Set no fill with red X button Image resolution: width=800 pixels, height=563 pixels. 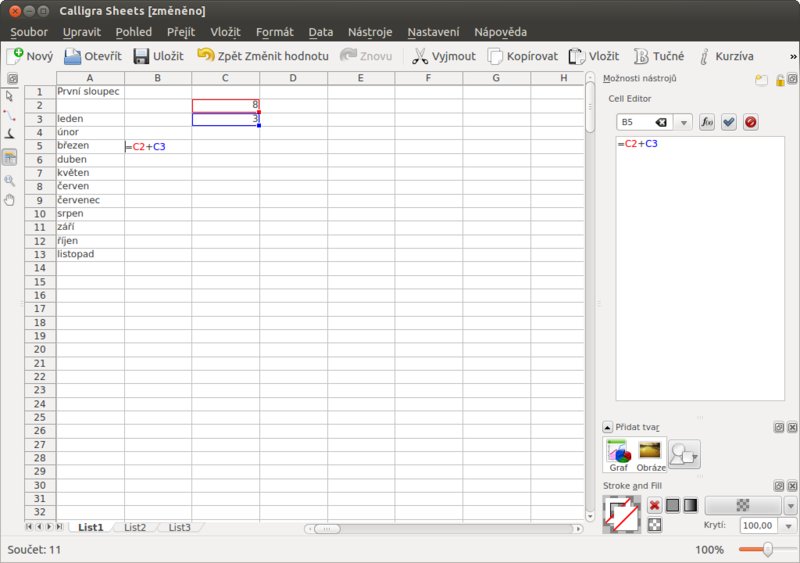point(654,505)
